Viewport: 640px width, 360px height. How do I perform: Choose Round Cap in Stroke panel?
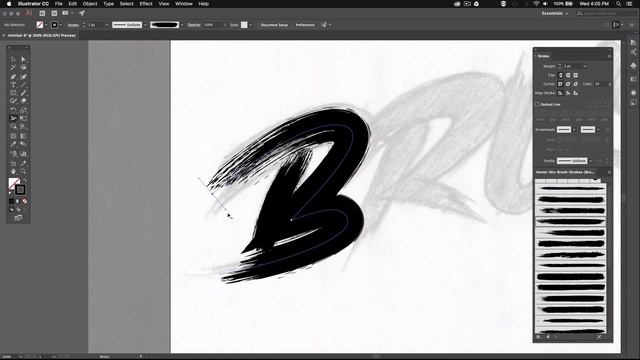(x=568, y=75)
